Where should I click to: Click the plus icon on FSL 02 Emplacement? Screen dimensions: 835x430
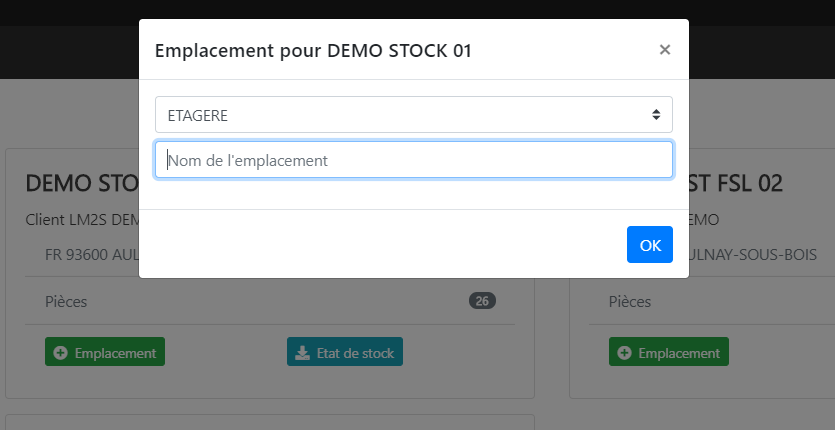pos(624,353)
